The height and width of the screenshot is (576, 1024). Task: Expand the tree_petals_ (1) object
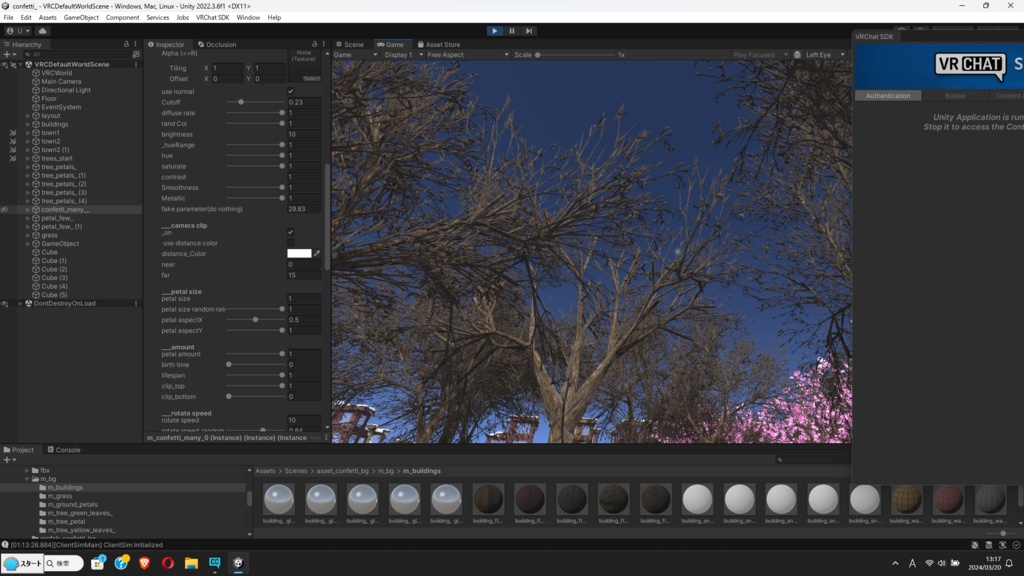pyautogui.click(x=28, y=175)
